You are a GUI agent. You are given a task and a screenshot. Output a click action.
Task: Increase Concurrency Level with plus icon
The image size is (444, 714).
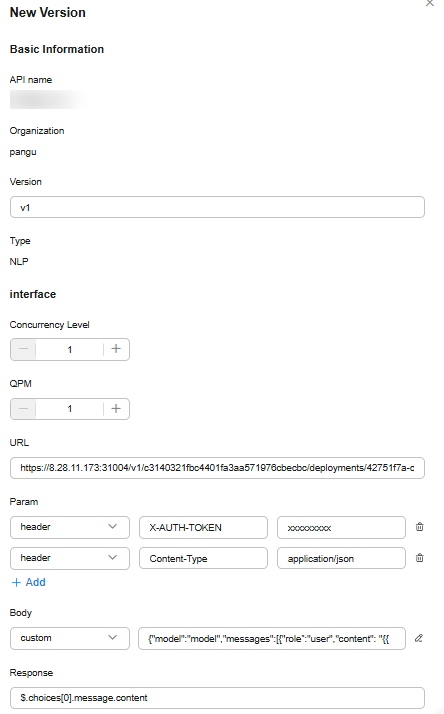[x=116, y=349]
